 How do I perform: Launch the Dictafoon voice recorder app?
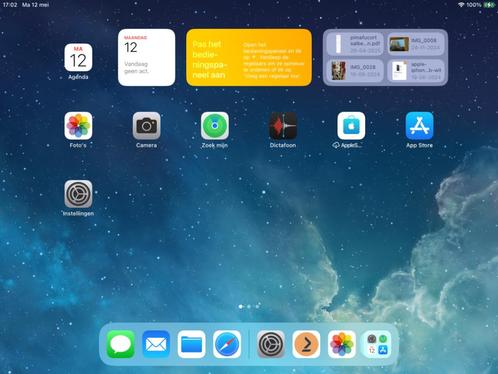click(x=283, y=126)
